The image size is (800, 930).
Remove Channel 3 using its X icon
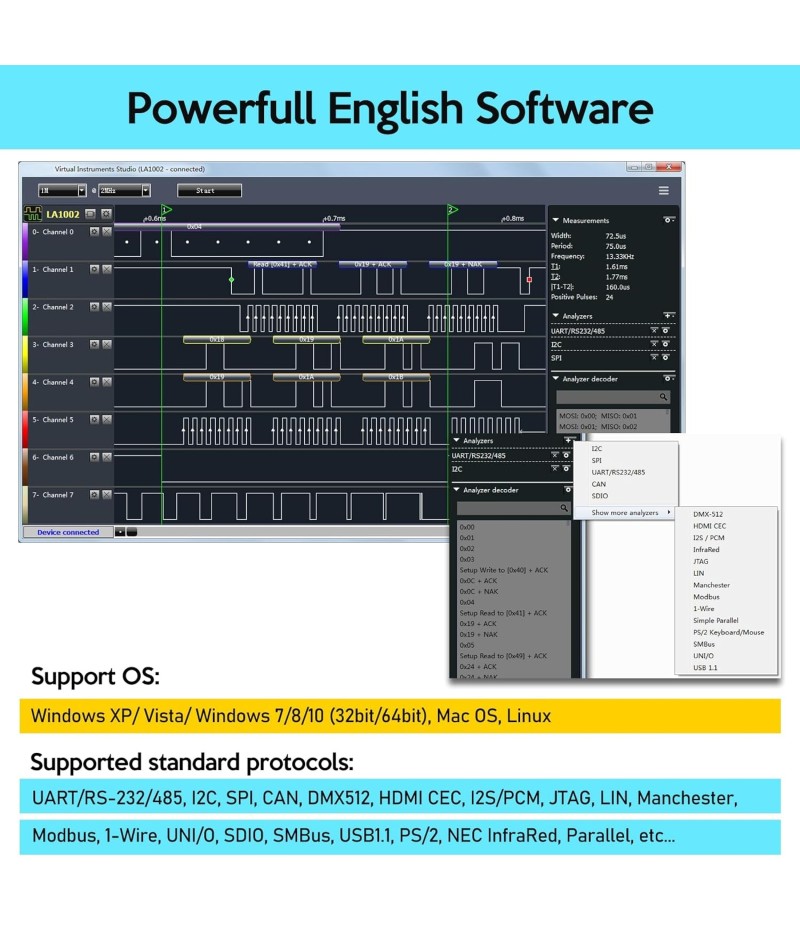point(107,344)
